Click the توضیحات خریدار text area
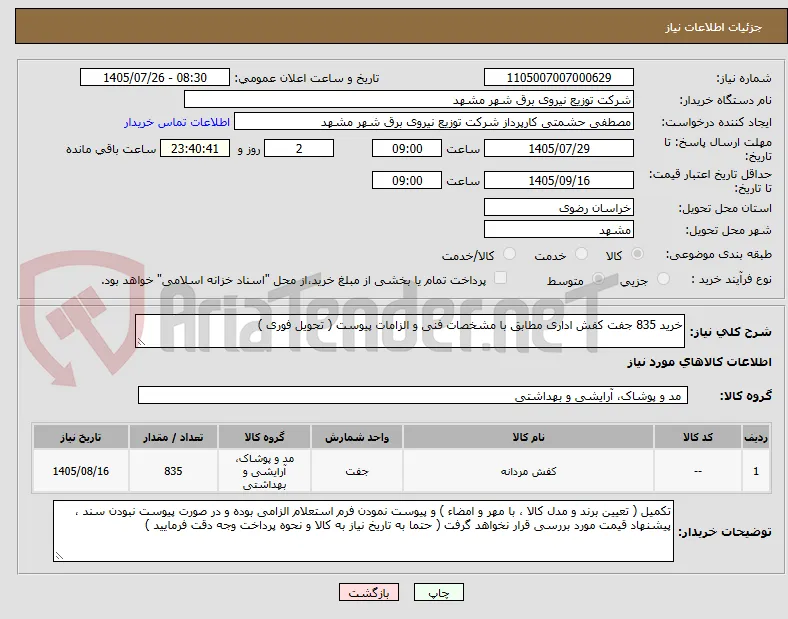788x619 pixels. coord(363,531)
